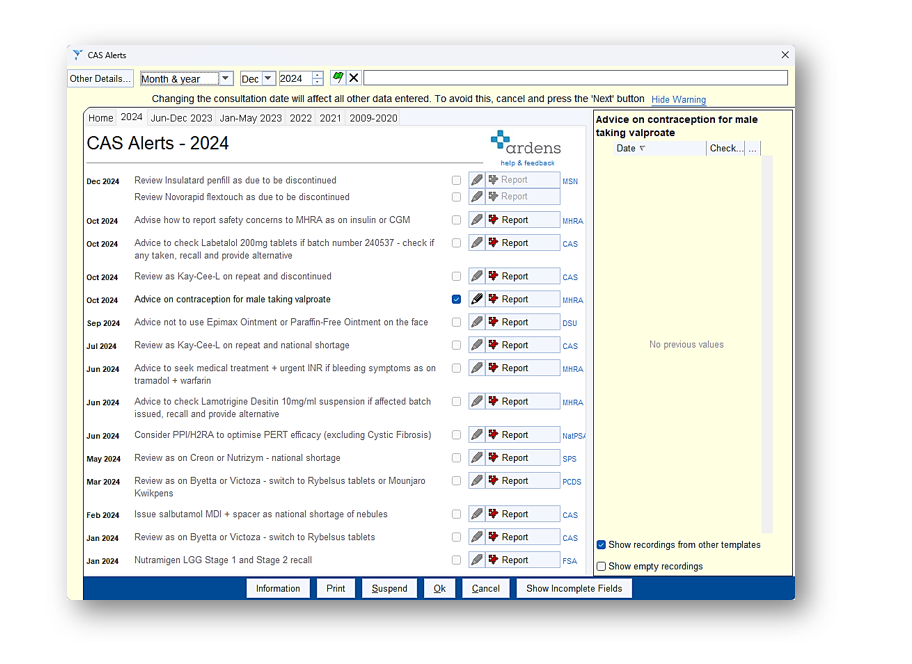Click pencil icon for Jan 2024 Rybelsus tablets row
This screenshot has height=664, width=912.
point(477,537)
